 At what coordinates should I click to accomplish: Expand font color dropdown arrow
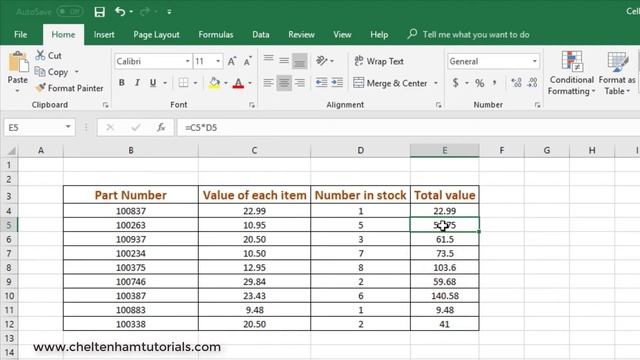point(250,83)
